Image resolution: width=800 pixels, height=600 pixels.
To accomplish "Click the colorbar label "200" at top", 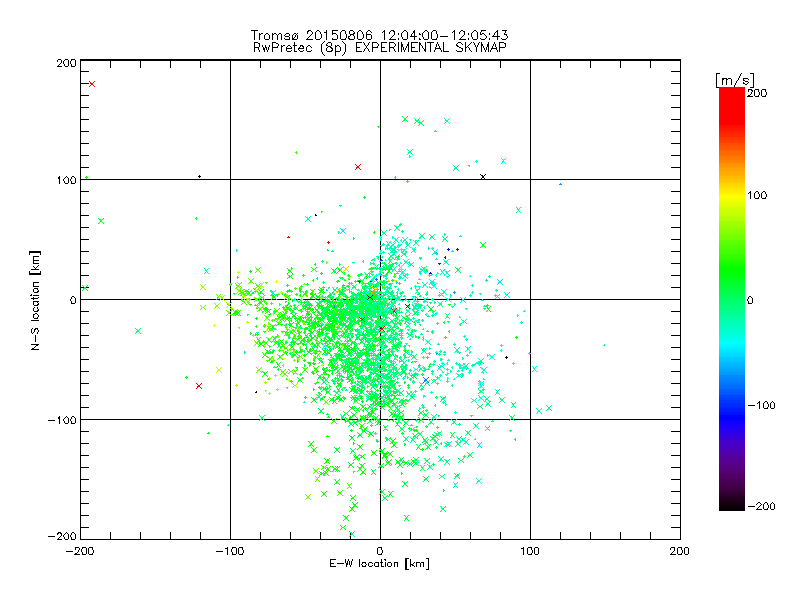I will 757,93.
